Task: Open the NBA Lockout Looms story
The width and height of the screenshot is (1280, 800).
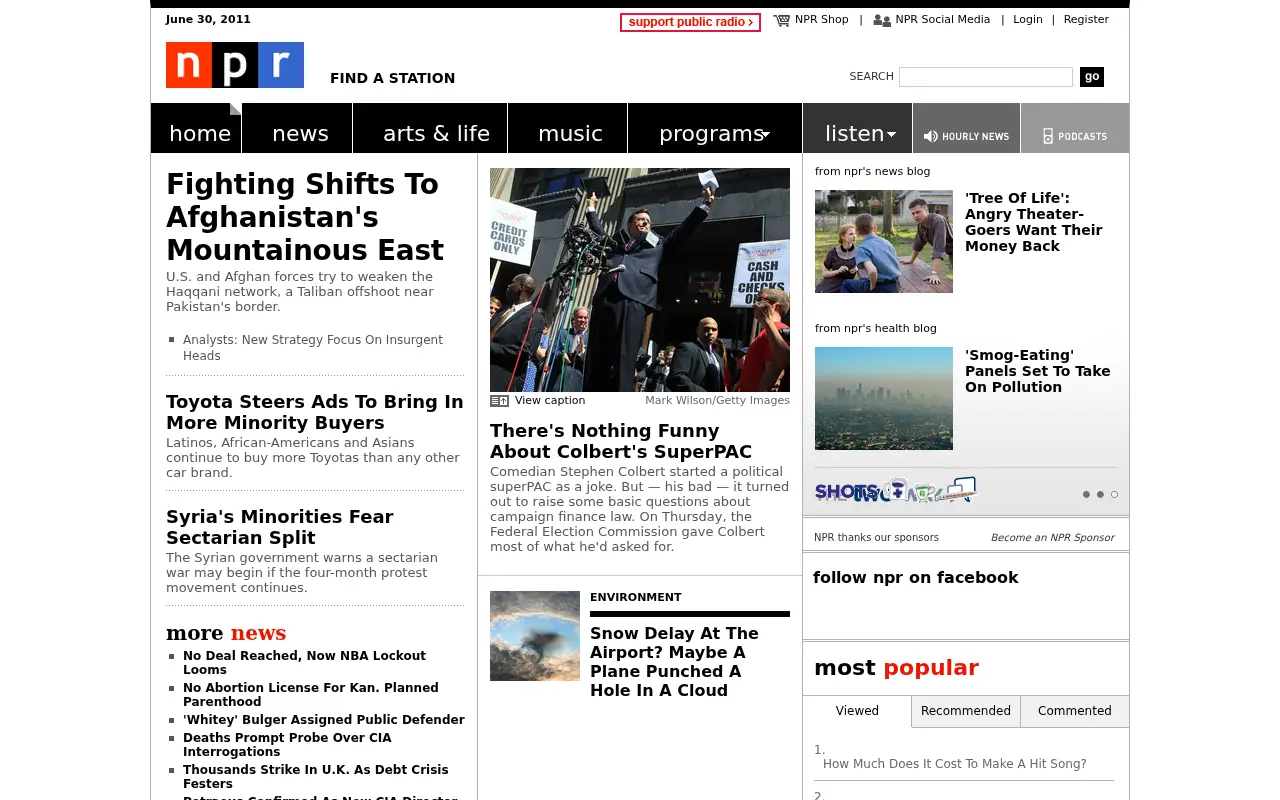Action: pyautogui.click(x=304, y=663)
